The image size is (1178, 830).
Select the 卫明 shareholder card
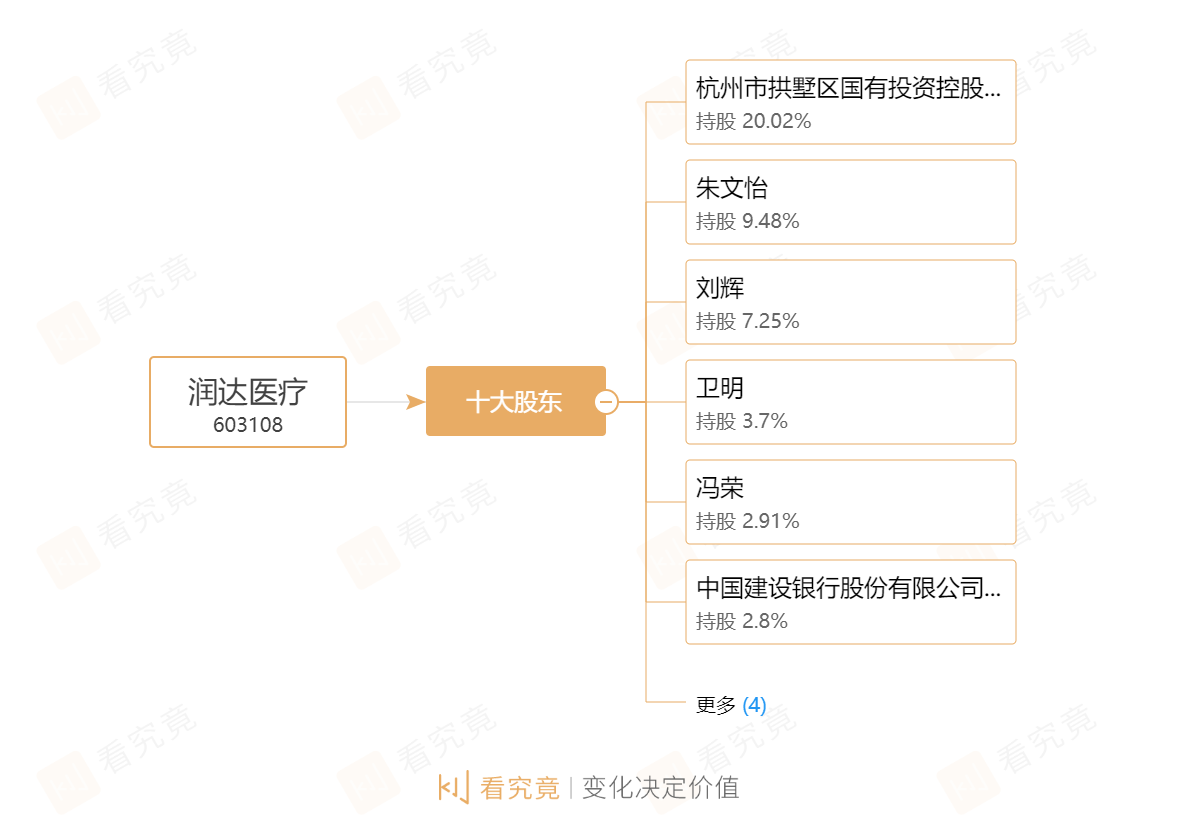point(850,402)
